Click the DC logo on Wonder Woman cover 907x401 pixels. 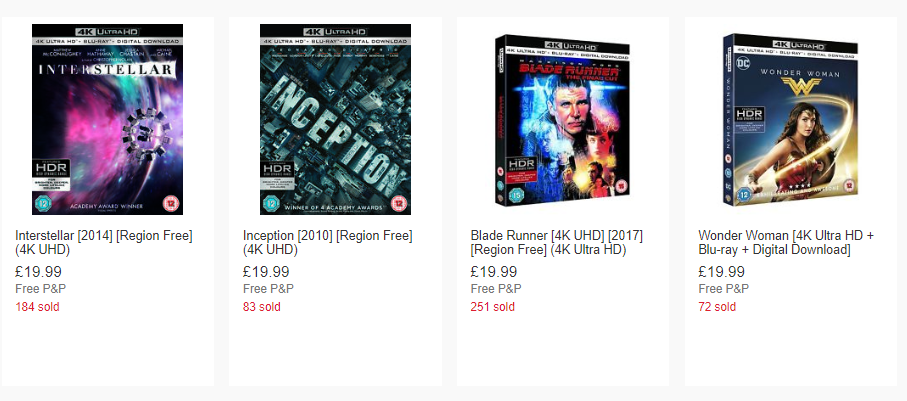(743, 63)
